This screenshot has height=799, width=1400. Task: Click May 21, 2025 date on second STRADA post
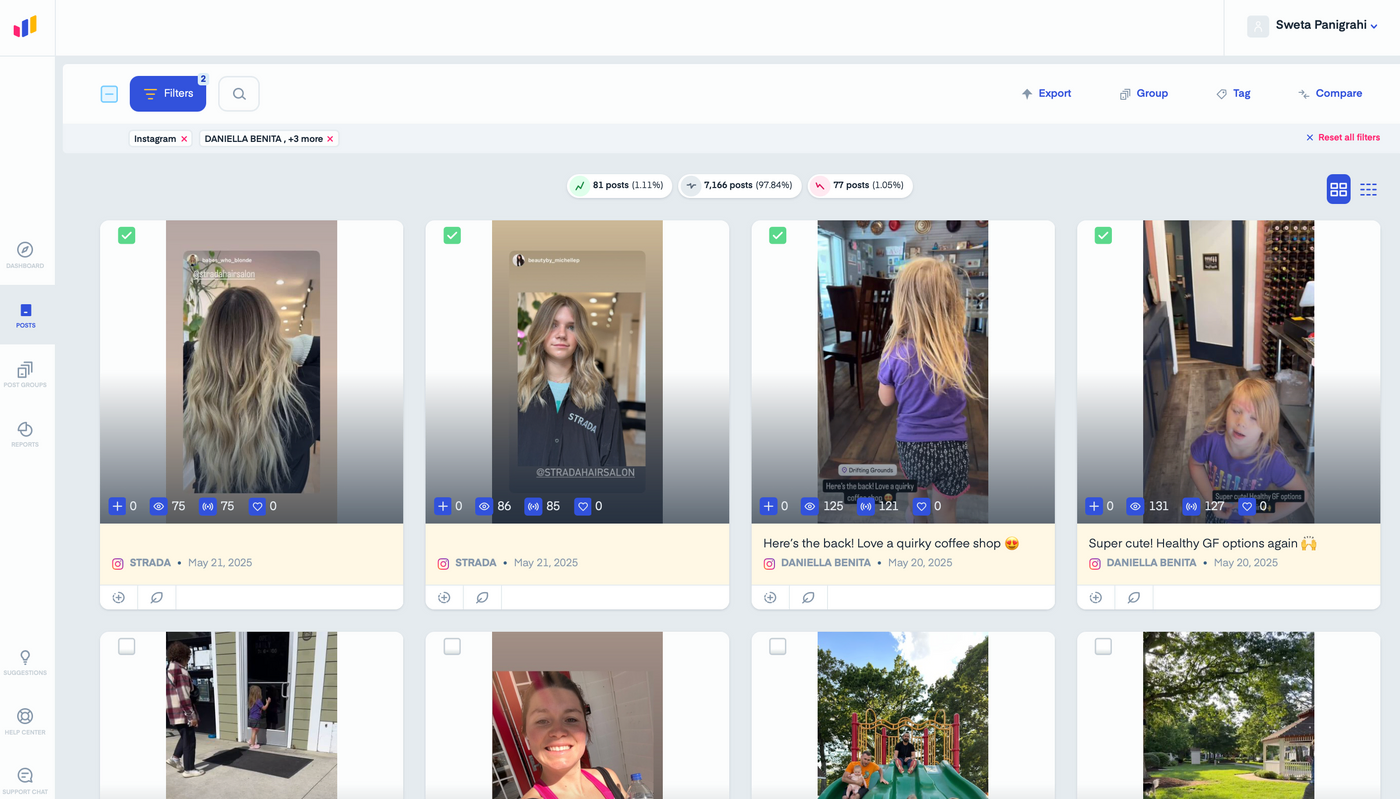click(546, 563)
